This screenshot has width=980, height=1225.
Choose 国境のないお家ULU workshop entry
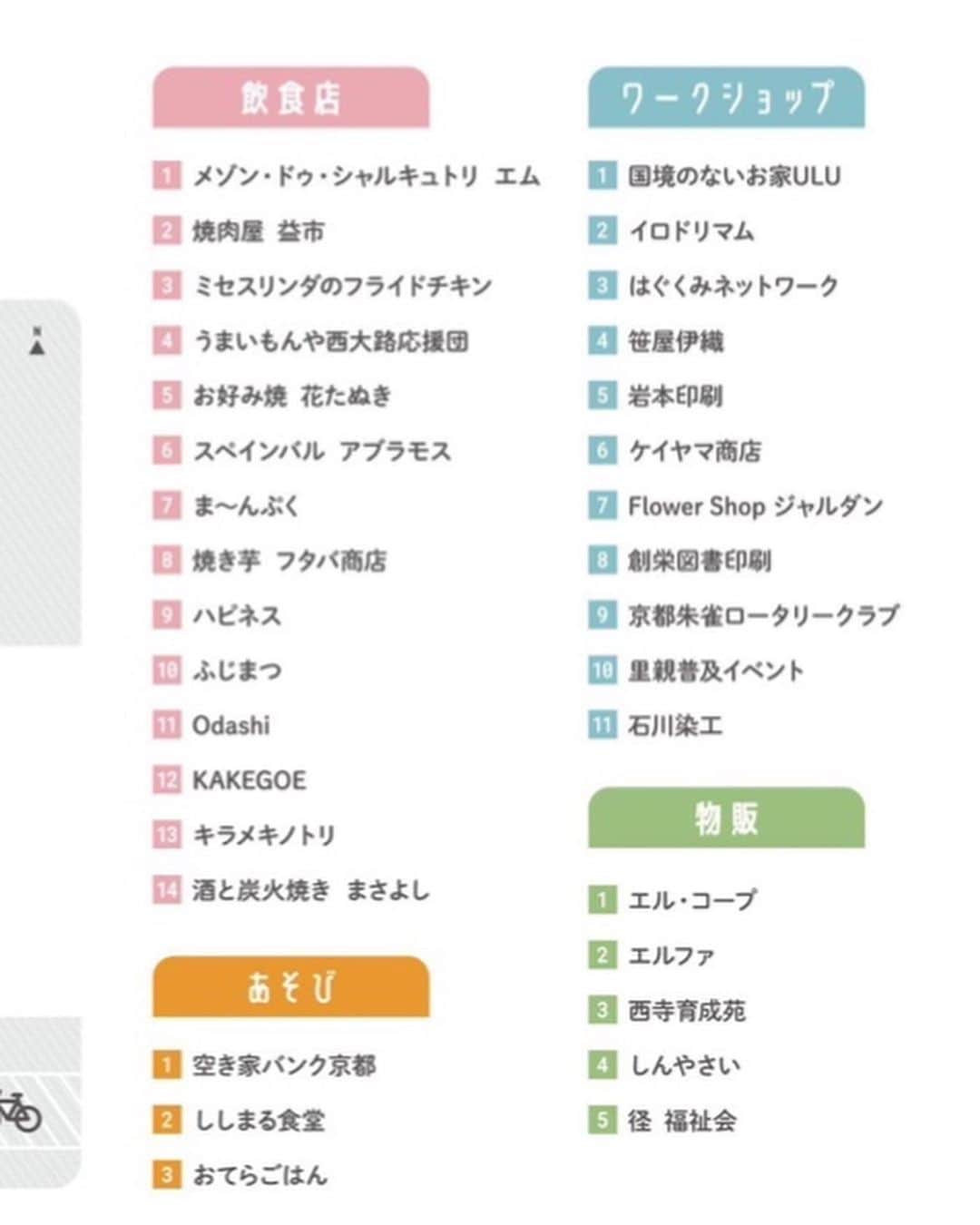coord(734,175)
